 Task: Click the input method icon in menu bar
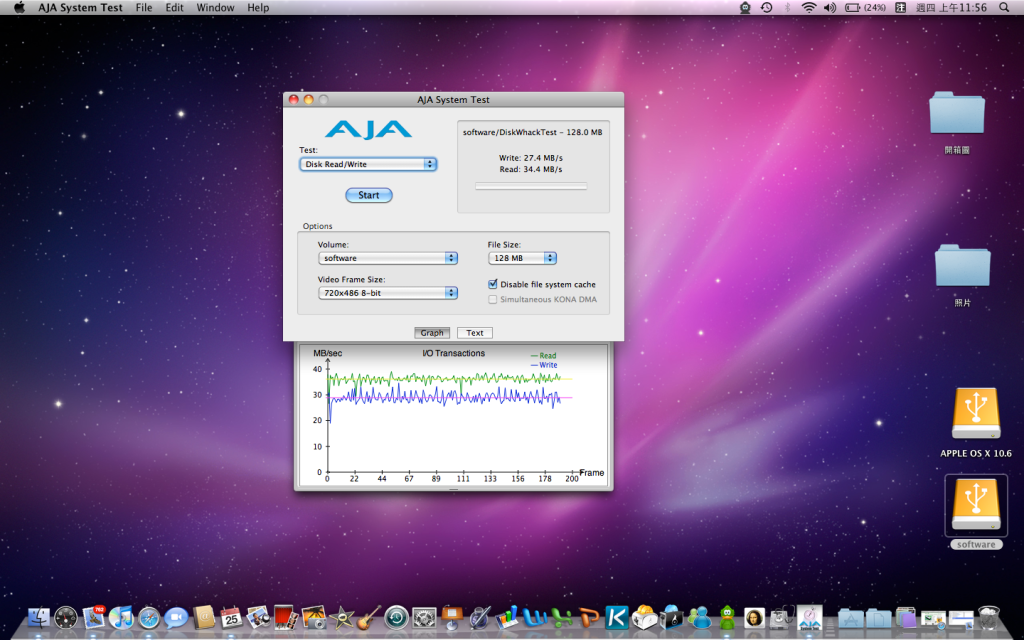[x=901, y=7]
